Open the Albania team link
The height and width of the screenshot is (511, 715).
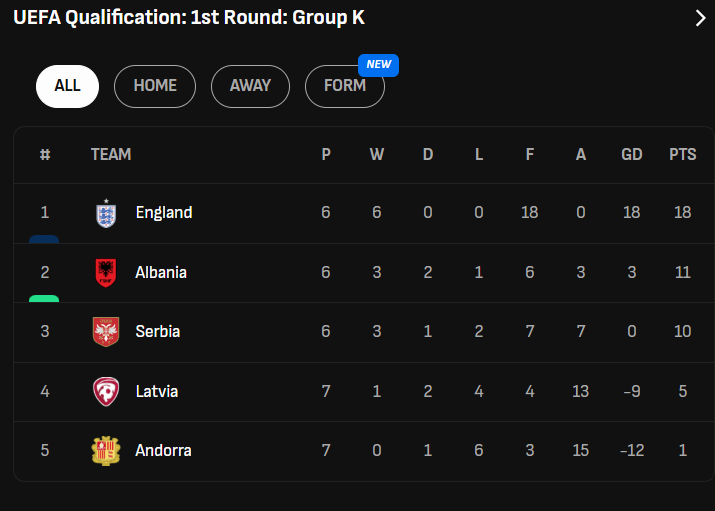pos(161,272)
